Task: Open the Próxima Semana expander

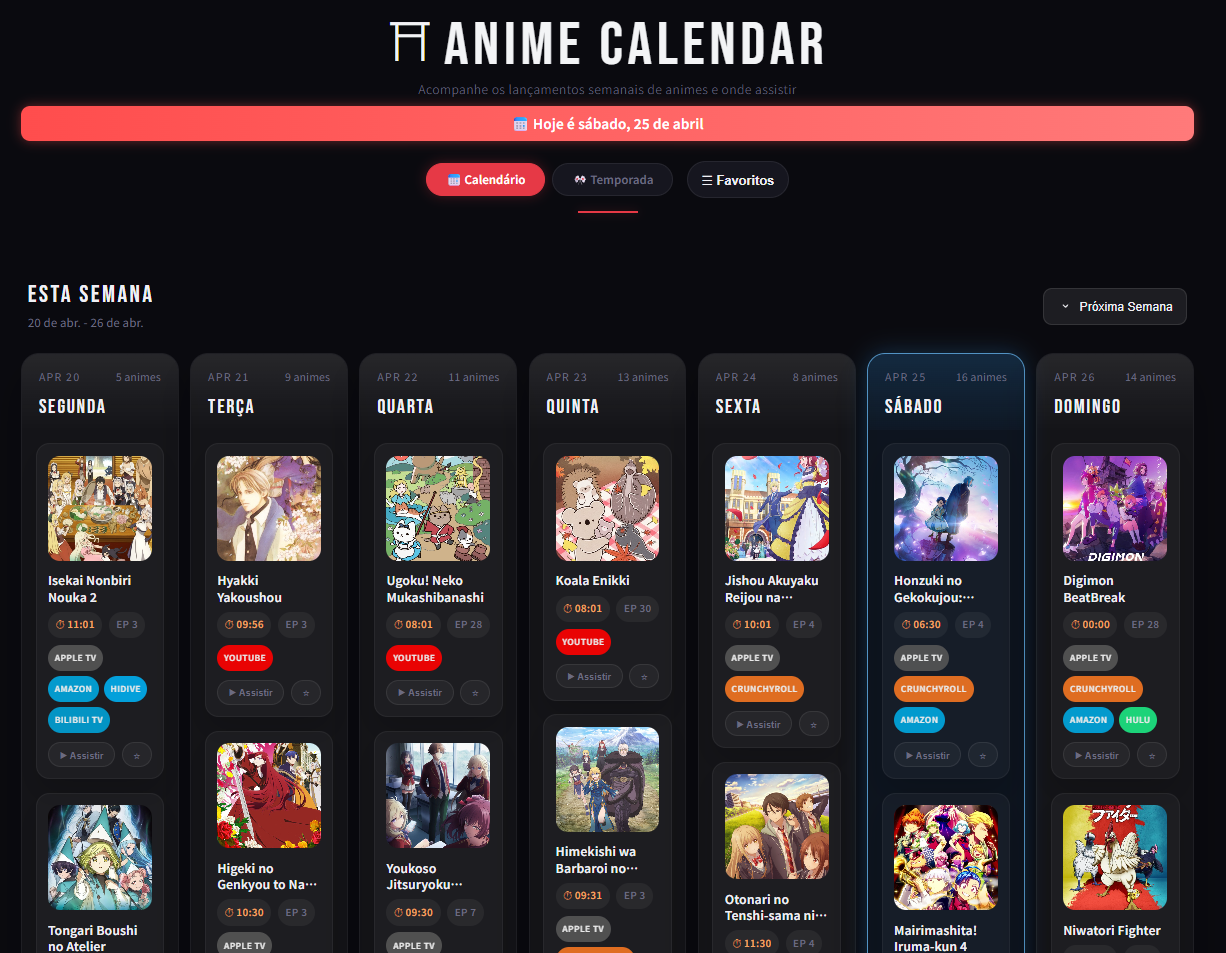Action: (1115, 307)
